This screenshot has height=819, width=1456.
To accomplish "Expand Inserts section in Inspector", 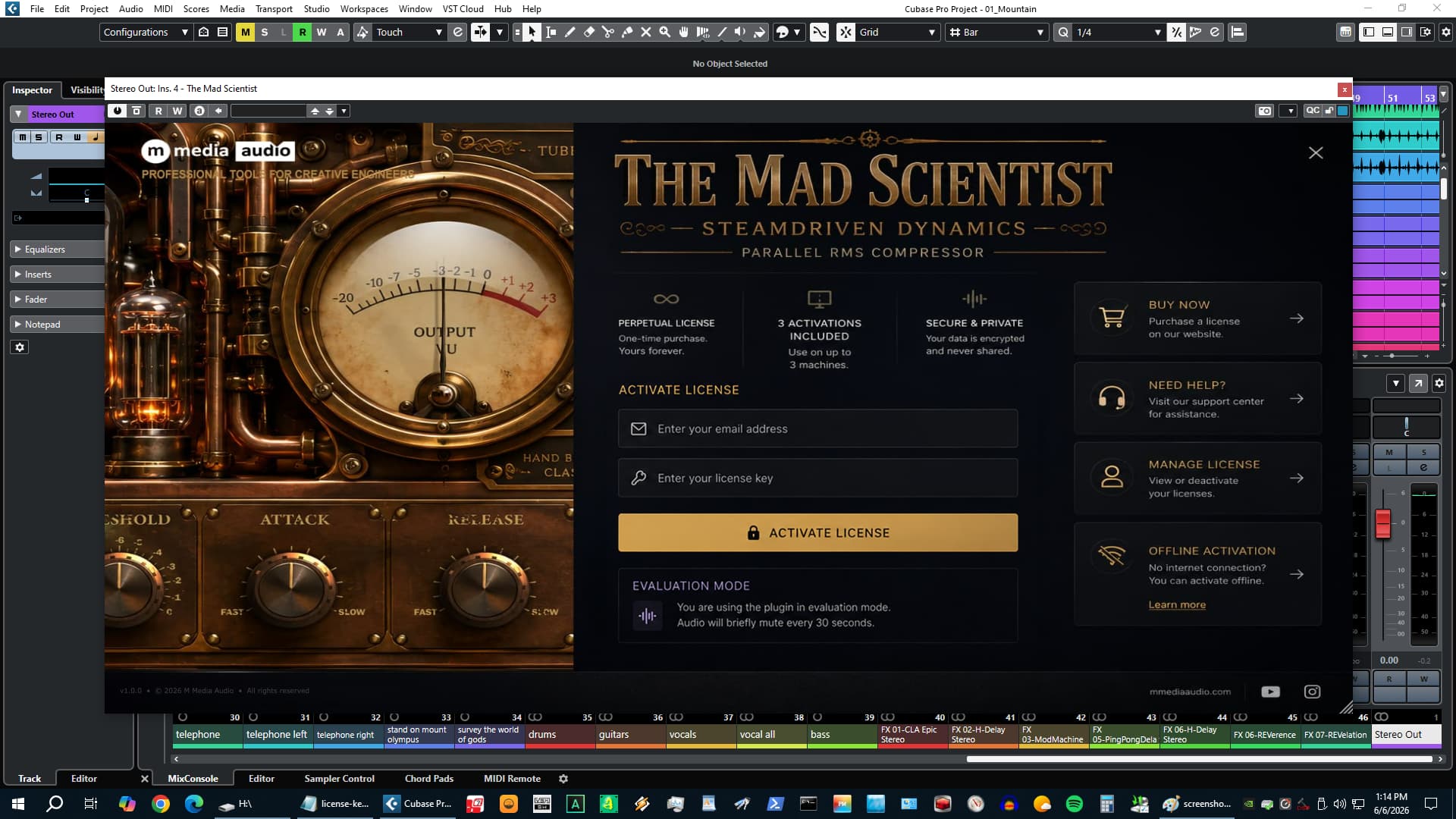I will [x=58, y=274].
